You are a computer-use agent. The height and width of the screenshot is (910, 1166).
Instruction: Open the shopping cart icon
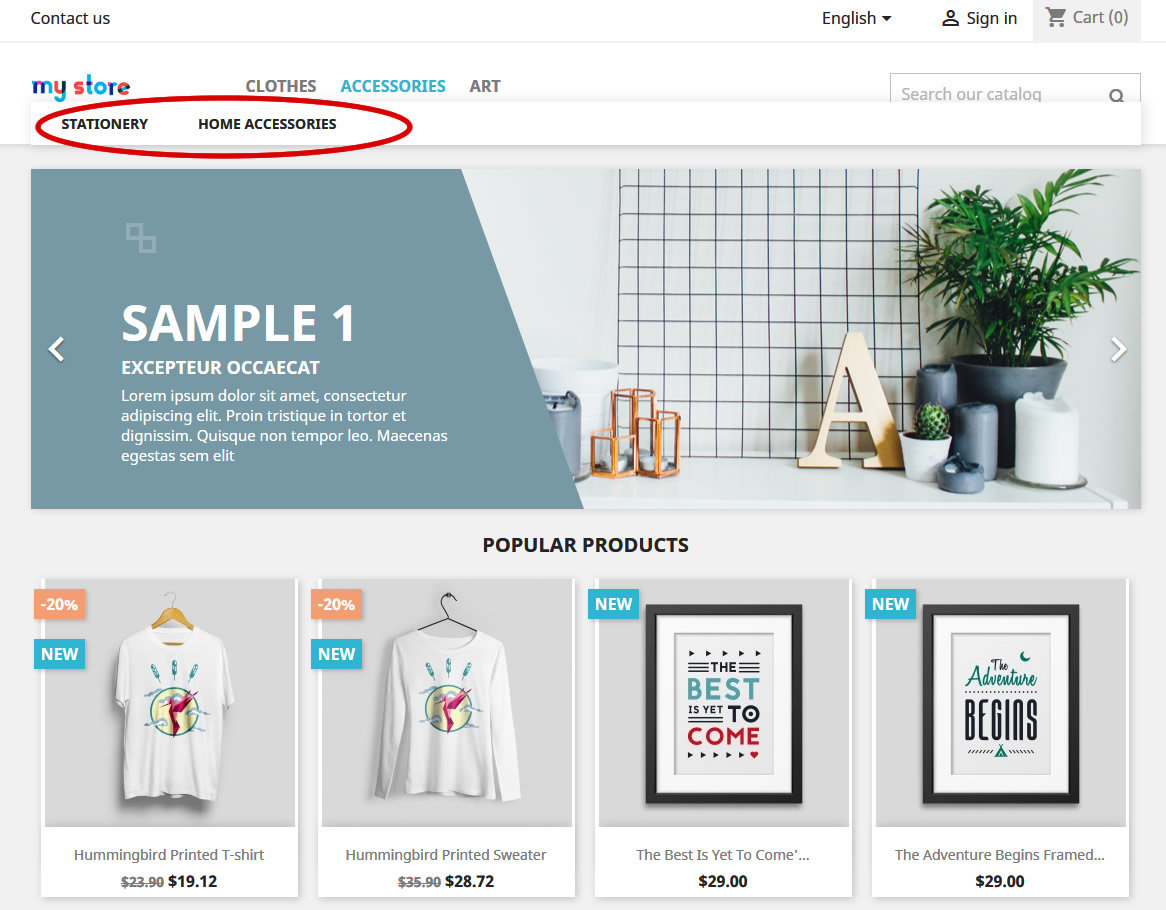click(1056, 17)
